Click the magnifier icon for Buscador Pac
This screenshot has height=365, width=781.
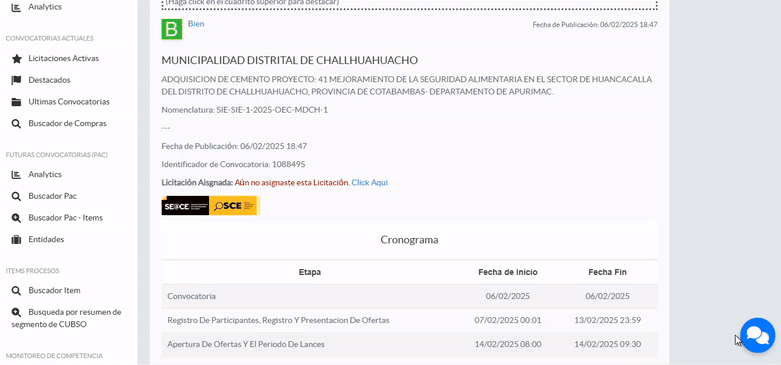[x=16, y=196]
